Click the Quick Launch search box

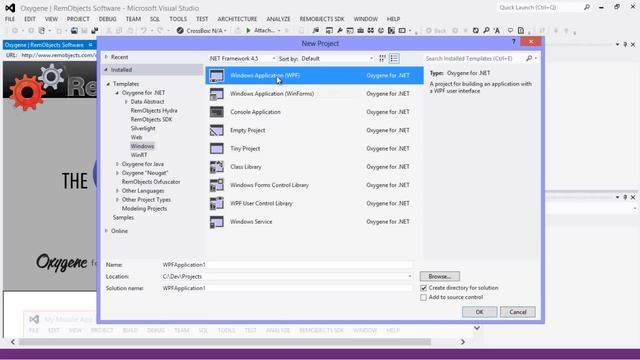[540, 7]
